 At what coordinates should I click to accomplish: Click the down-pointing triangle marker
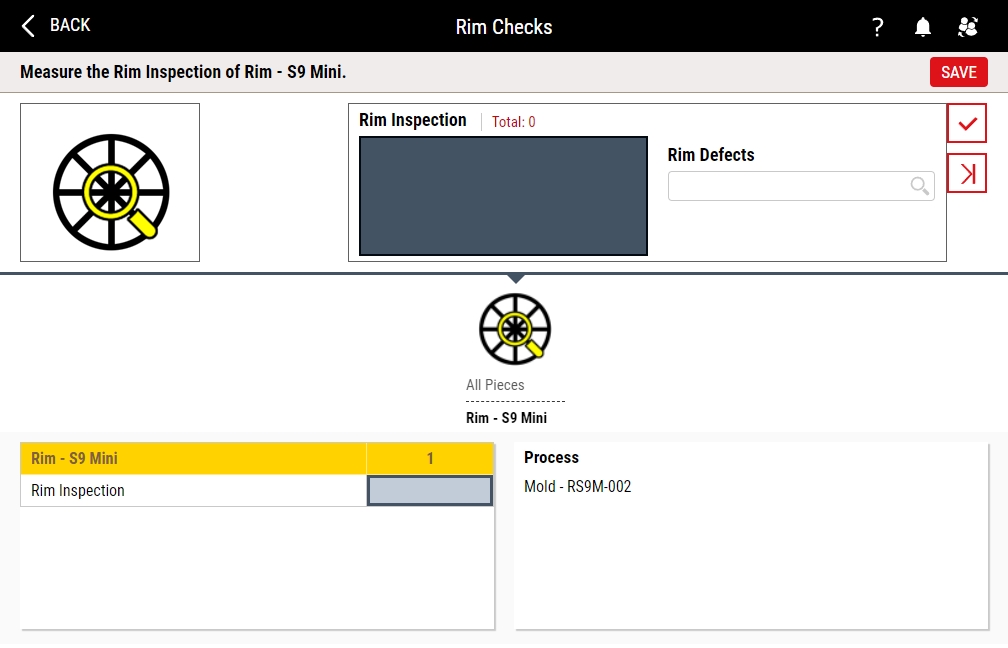click(x=515, y=278)
